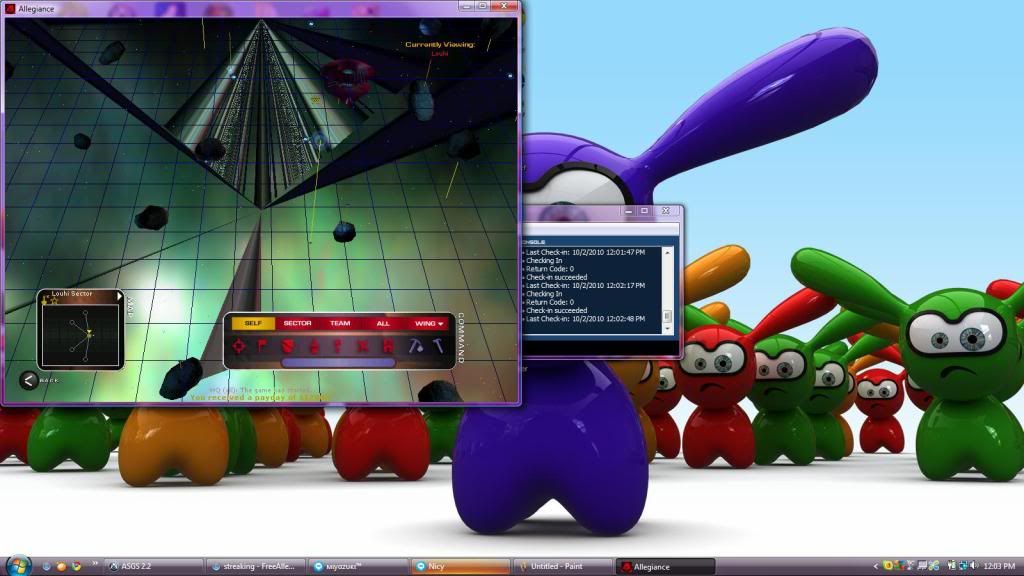The width and height of the screenshot is (1024, 576).
Task: Click the round Back arrow icon
Action: [x=29, y=380]
